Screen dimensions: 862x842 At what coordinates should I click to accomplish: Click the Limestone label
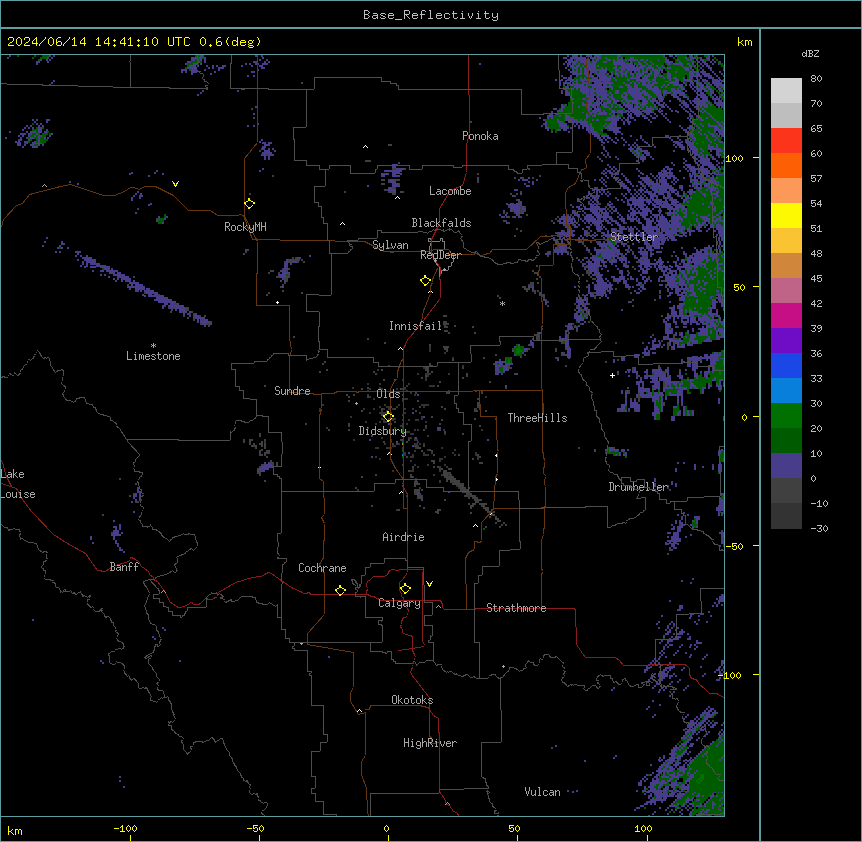153,356
